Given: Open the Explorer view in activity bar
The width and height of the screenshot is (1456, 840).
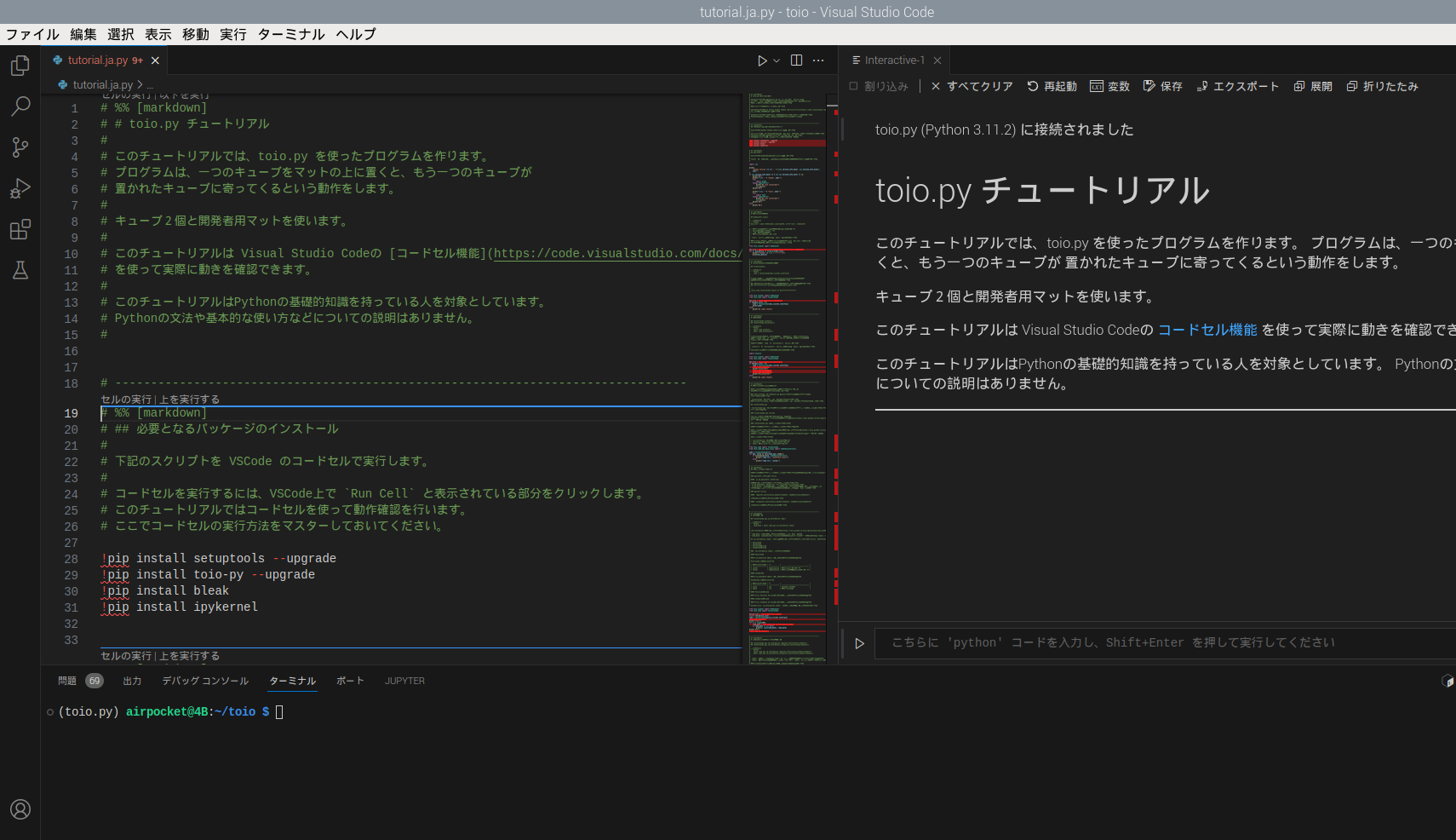Looking at the screenshot, I should tap(20, 66).
